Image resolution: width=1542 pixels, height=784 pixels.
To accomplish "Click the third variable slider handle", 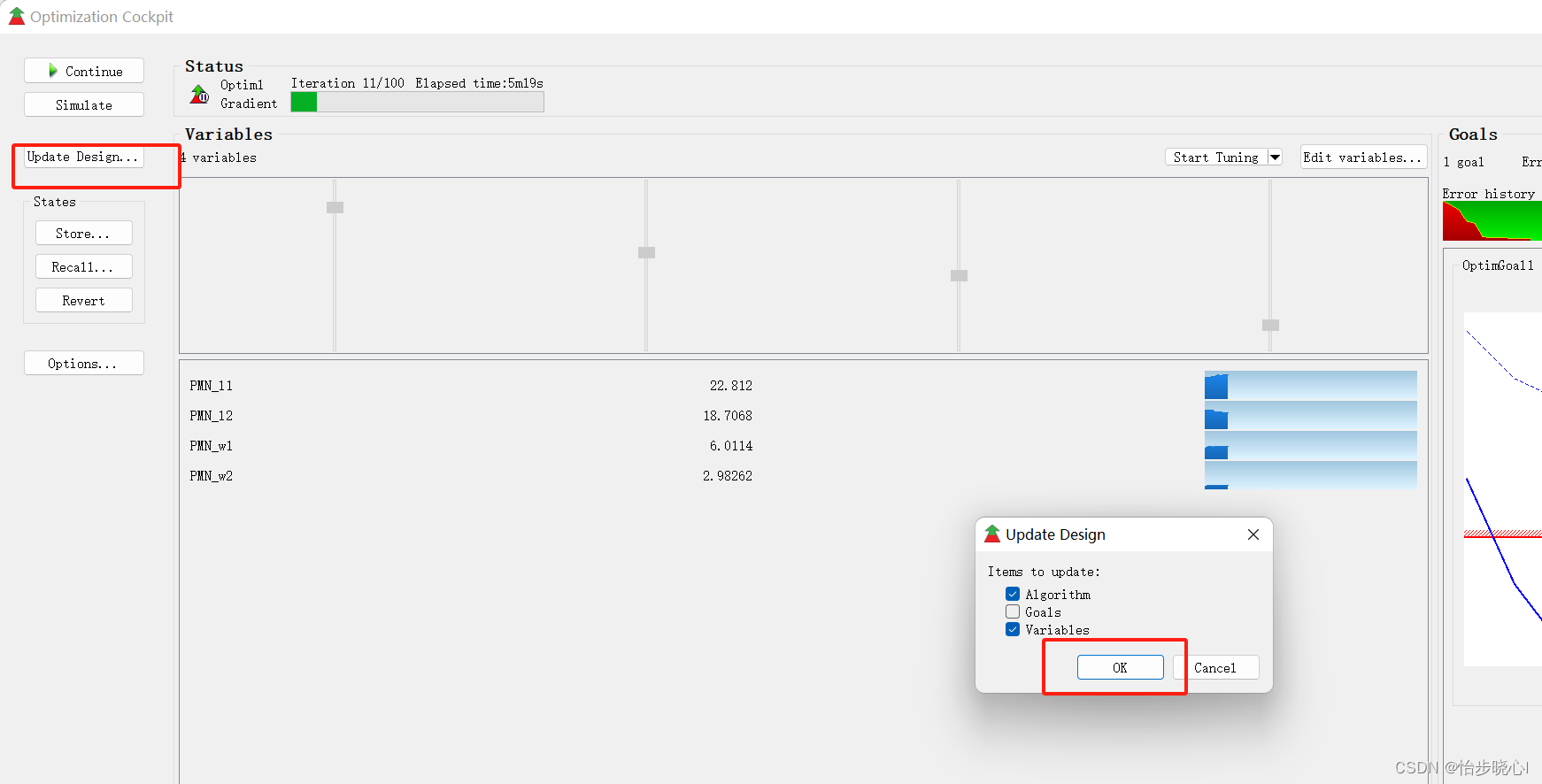I will point(959,275).
